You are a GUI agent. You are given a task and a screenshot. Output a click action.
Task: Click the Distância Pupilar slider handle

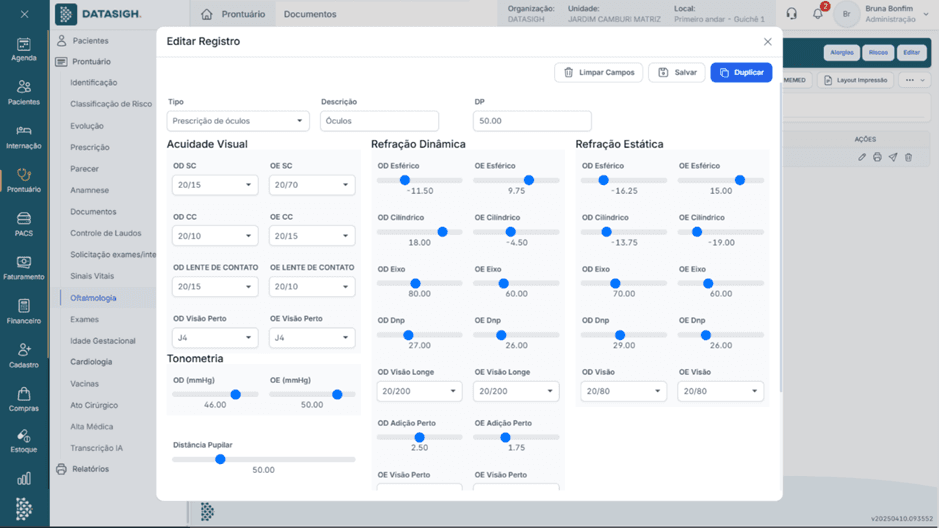tap(220, 459)
